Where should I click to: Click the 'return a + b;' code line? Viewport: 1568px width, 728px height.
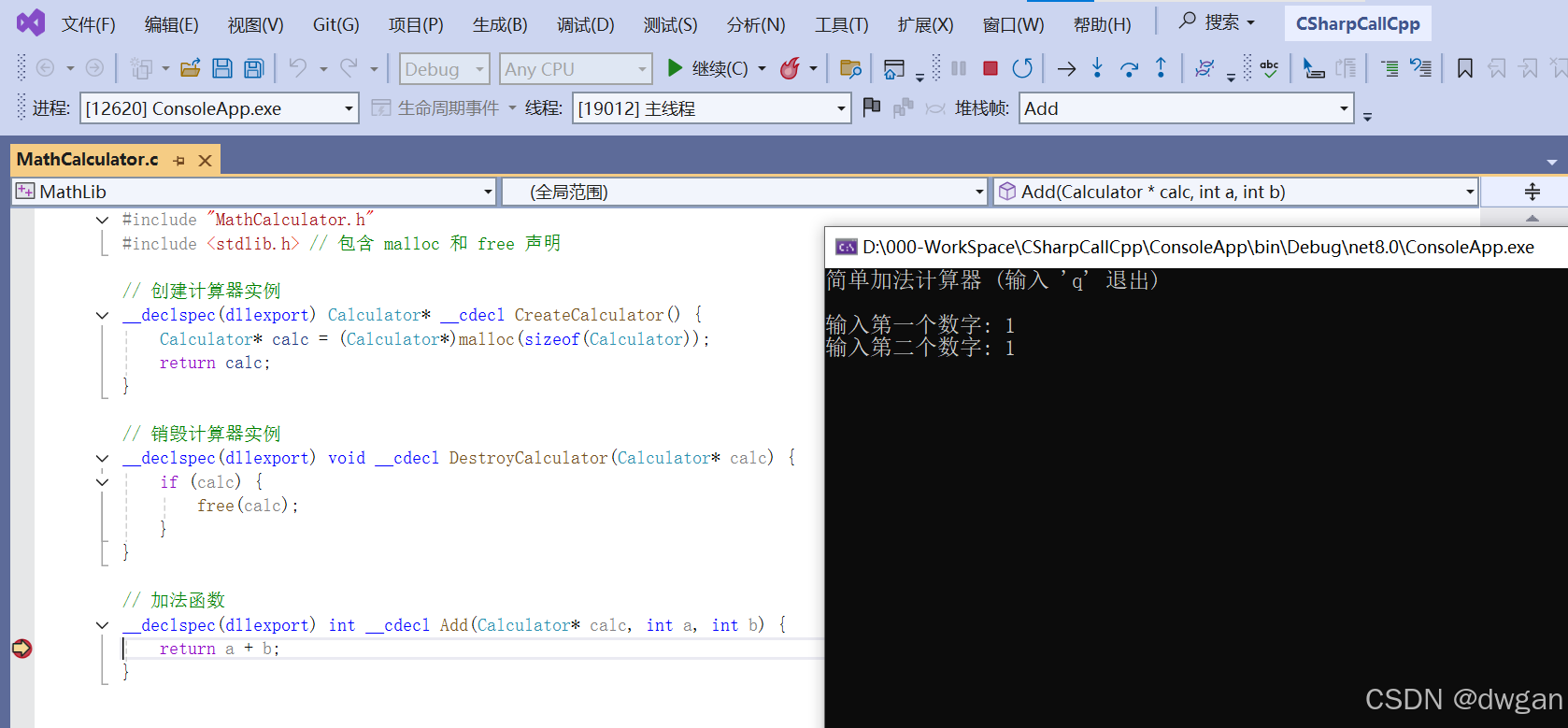click(x=219, y=649)
